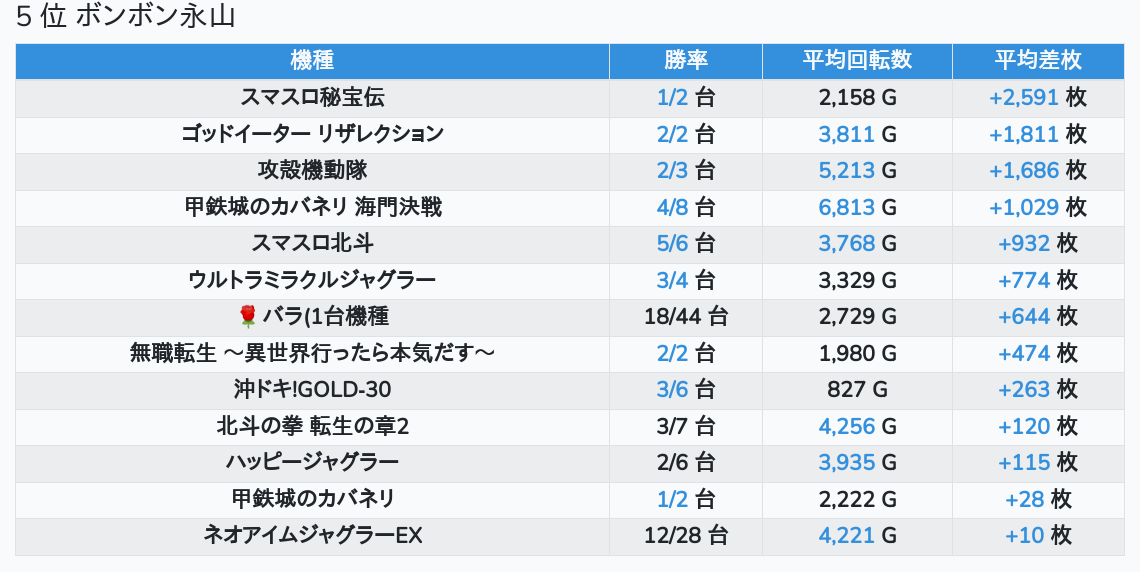This screenshot has width=1140, height=572.
Task: Select the 2/3 link in 攻殻機動隊 row
Action: point(672,171)
